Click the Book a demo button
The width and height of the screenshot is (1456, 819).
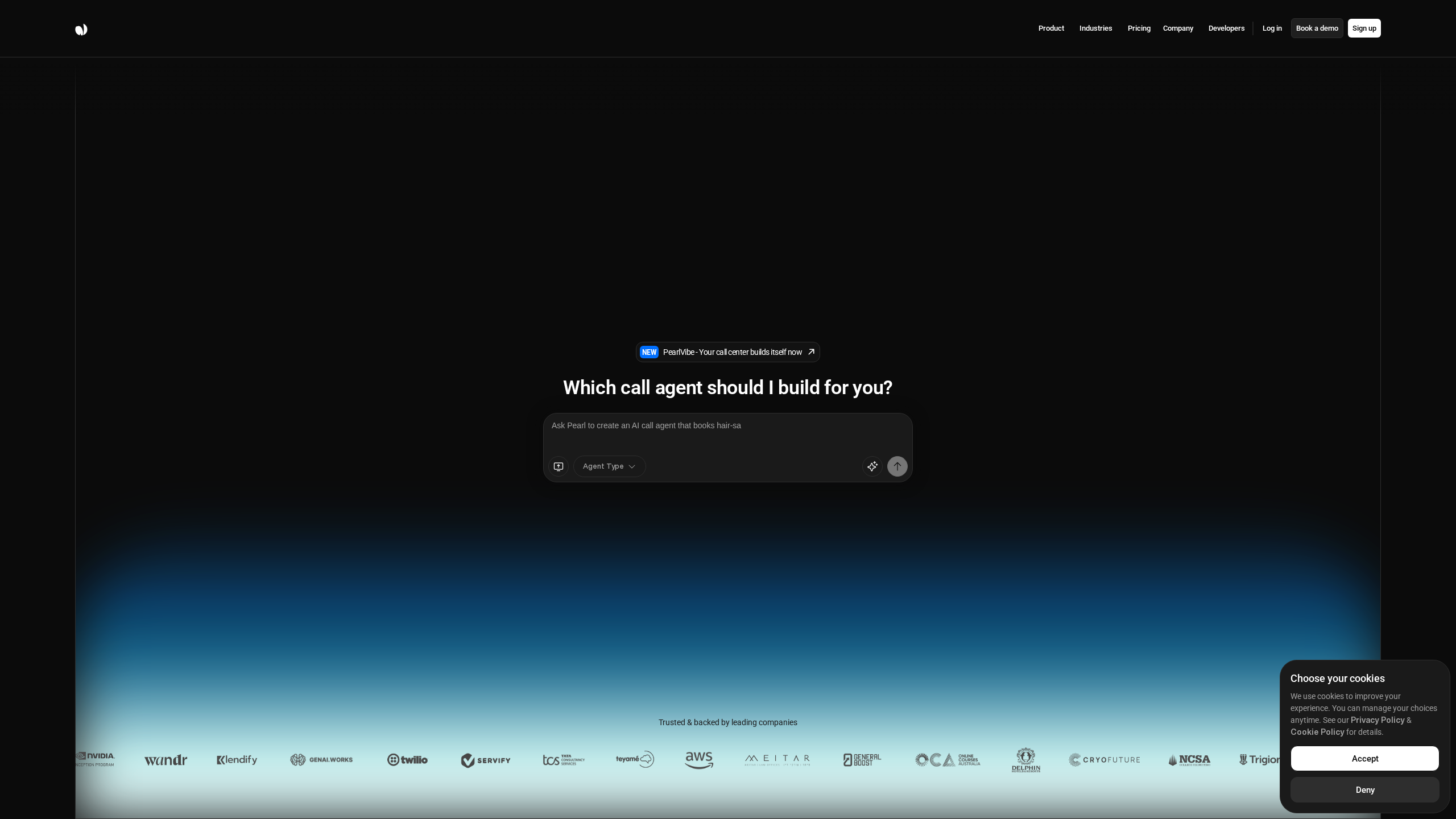1317,28
